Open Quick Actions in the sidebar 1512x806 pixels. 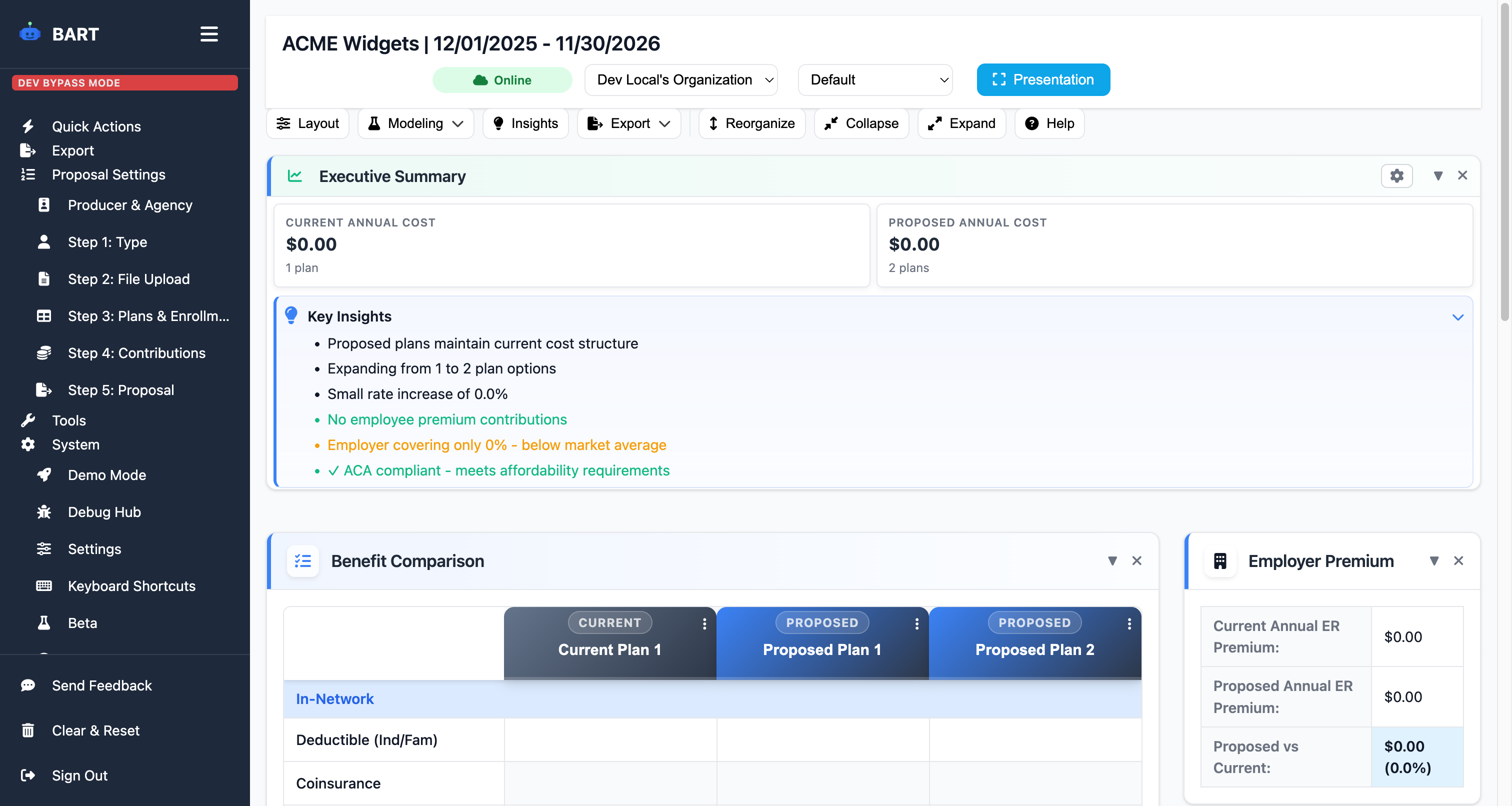point(95,125)
